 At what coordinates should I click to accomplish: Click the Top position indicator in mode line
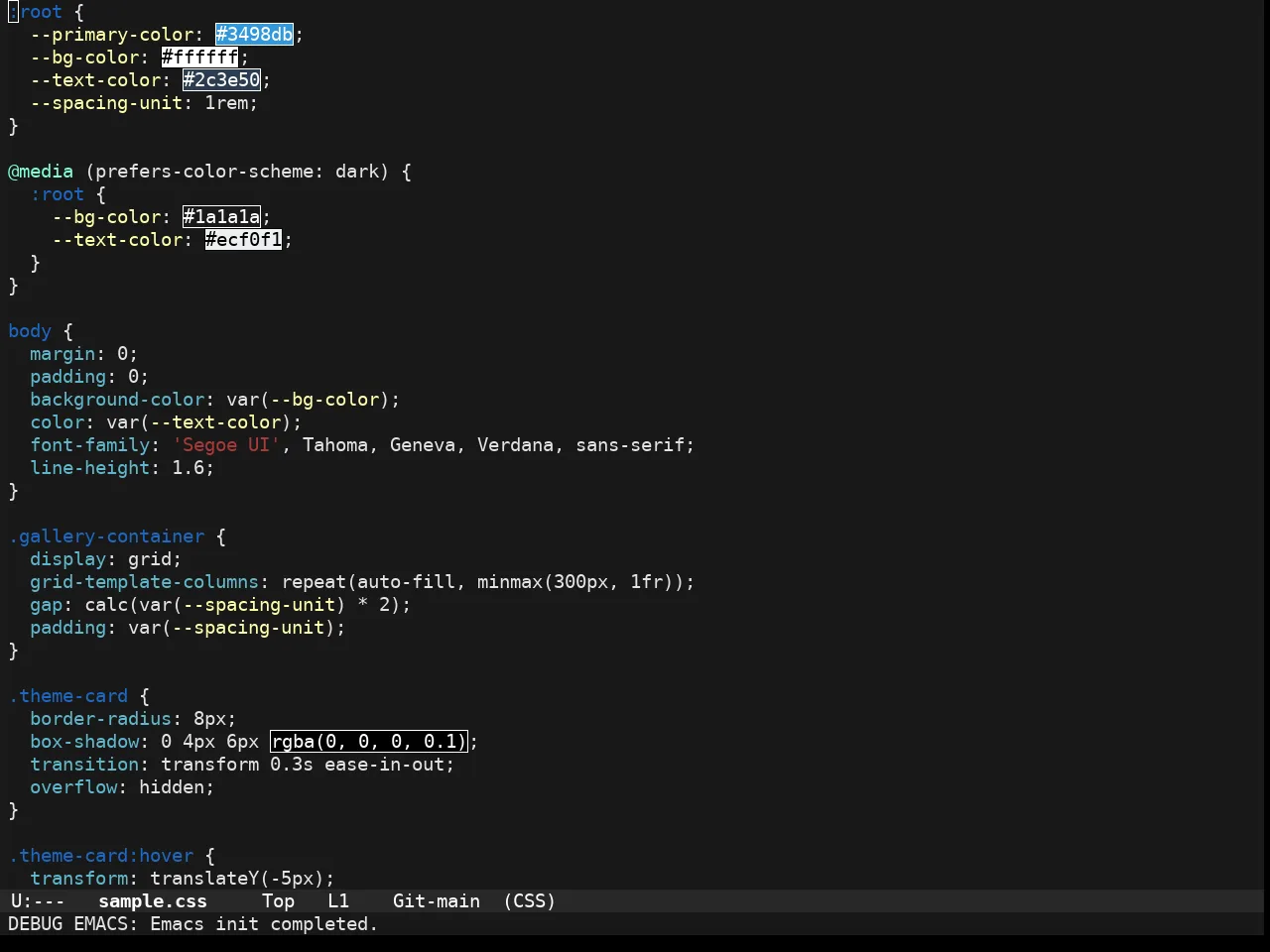click(278, 901)
